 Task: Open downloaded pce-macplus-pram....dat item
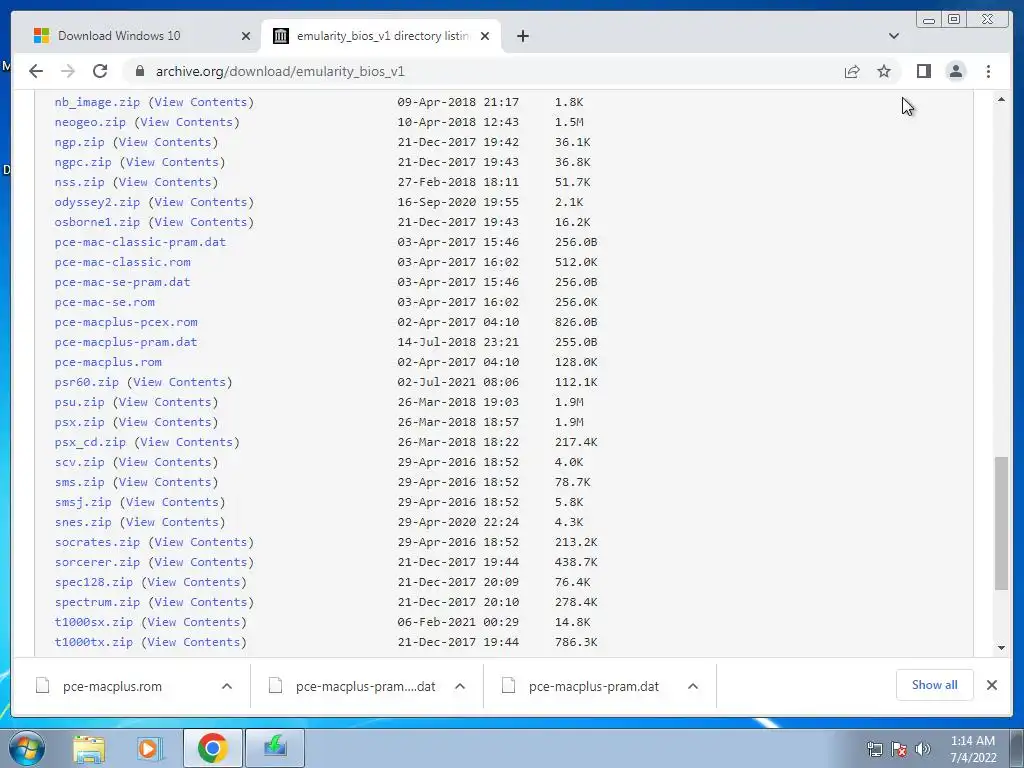coord(365,686)
